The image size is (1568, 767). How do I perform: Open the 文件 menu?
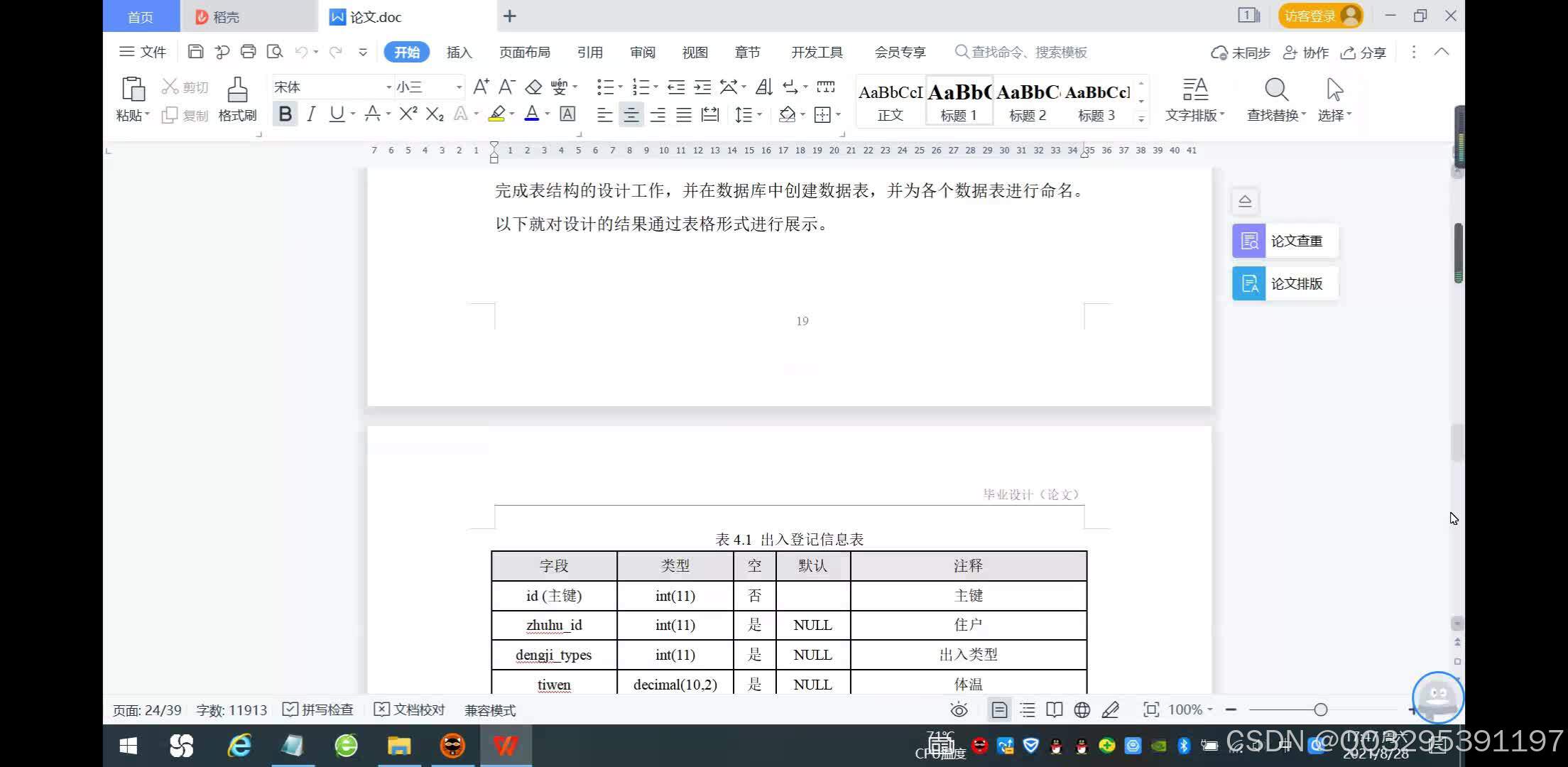143,52
